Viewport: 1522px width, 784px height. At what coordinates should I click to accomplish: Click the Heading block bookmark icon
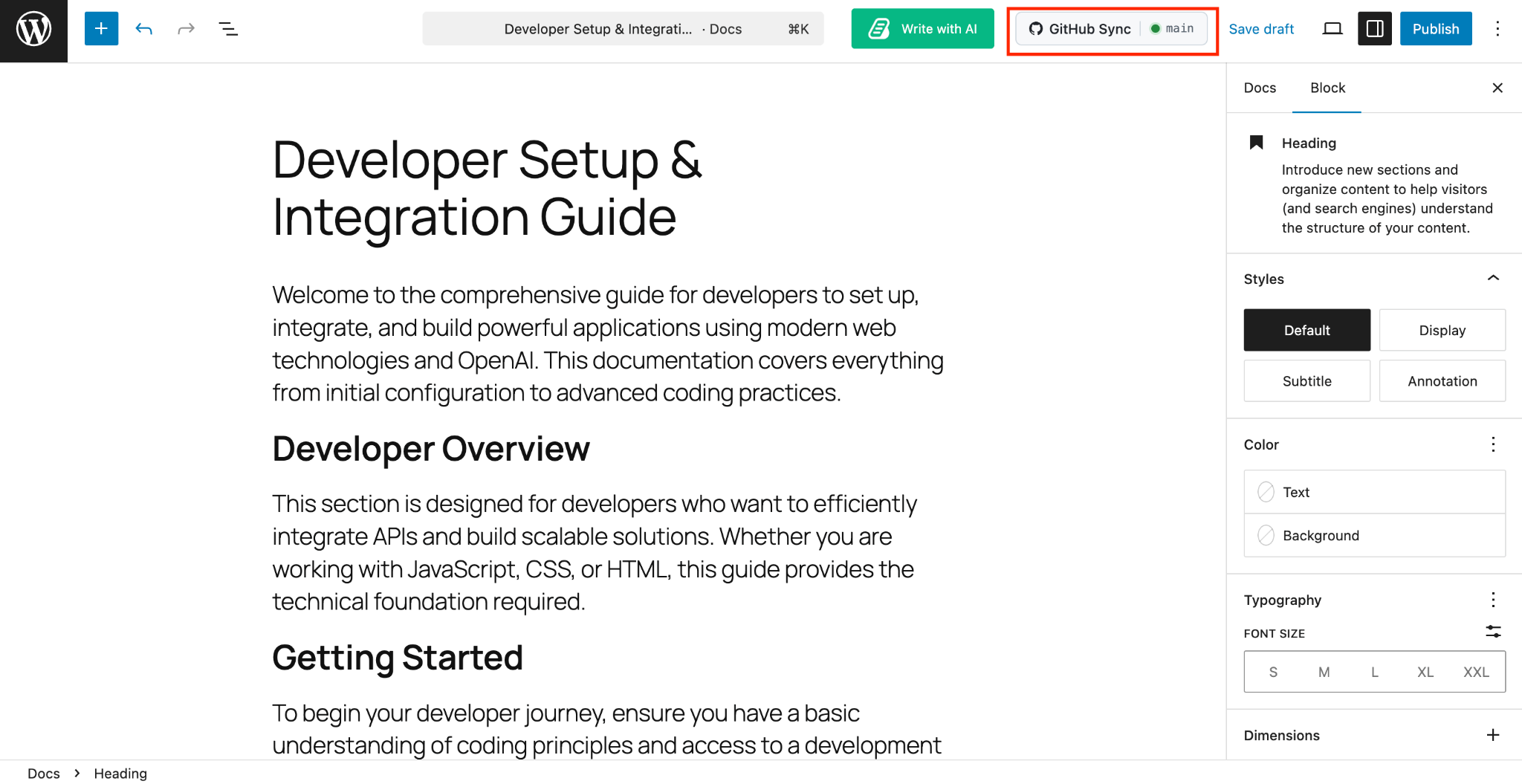(1257, 142)
